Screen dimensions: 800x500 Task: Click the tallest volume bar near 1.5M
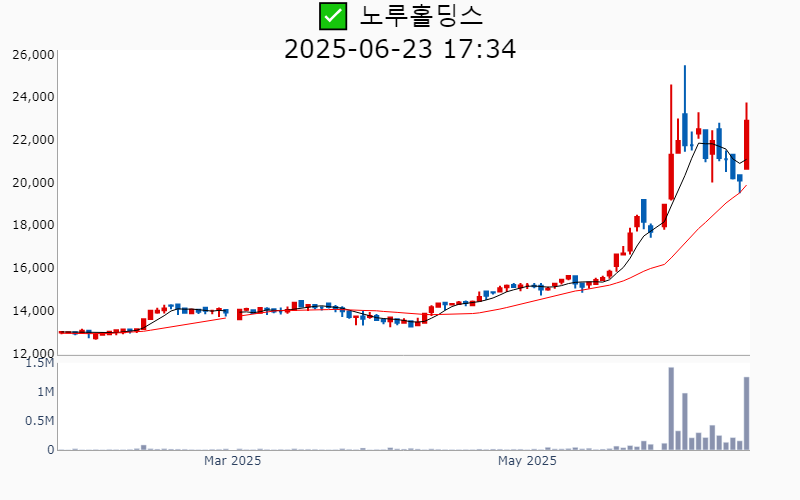671,409
